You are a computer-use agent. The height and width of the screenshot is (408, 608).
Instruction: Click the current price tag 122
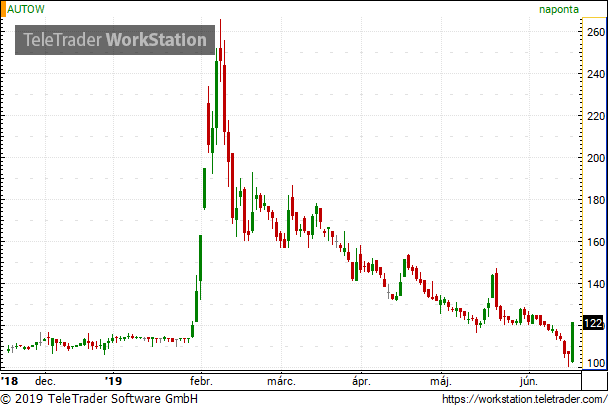coord(593,323)
